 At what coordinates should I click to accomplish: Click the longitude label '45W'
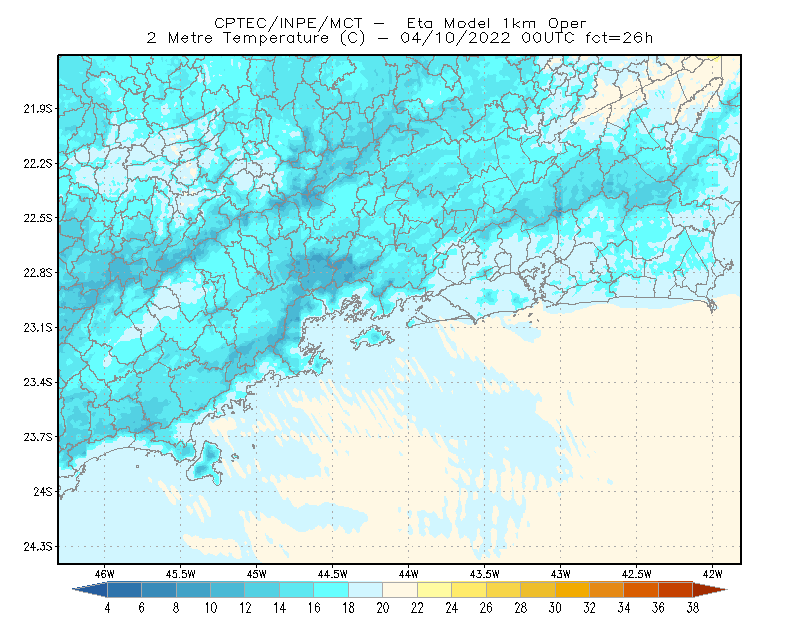tap(257, 574)
